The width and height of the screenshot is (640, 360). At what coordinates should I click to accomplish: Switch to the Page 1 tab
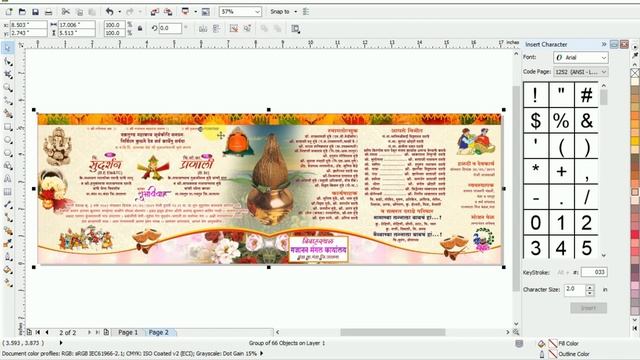[x=128, y=332]
